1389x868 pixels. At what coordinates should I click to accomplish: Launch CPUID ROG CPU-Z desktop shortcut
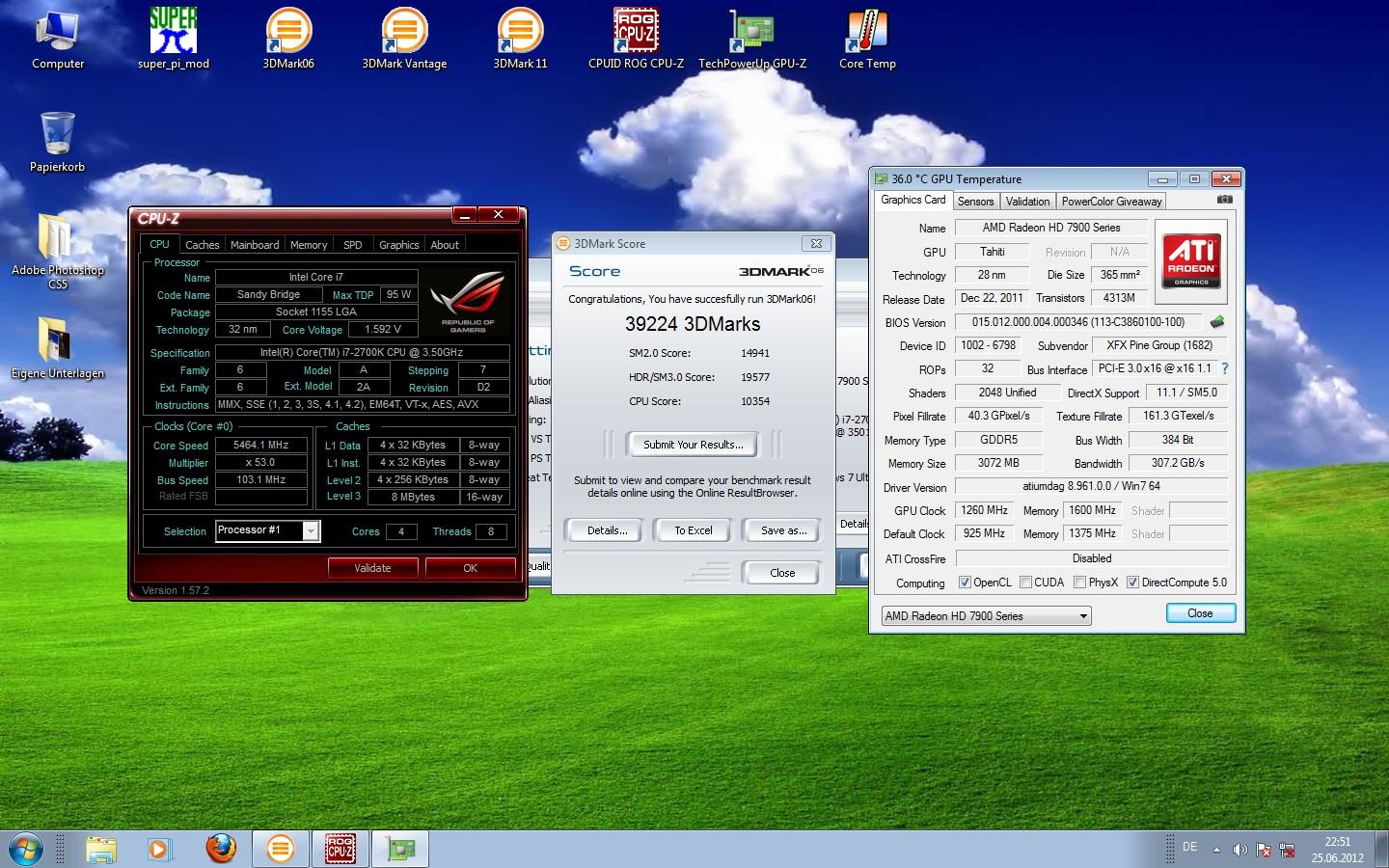[636, 39]
